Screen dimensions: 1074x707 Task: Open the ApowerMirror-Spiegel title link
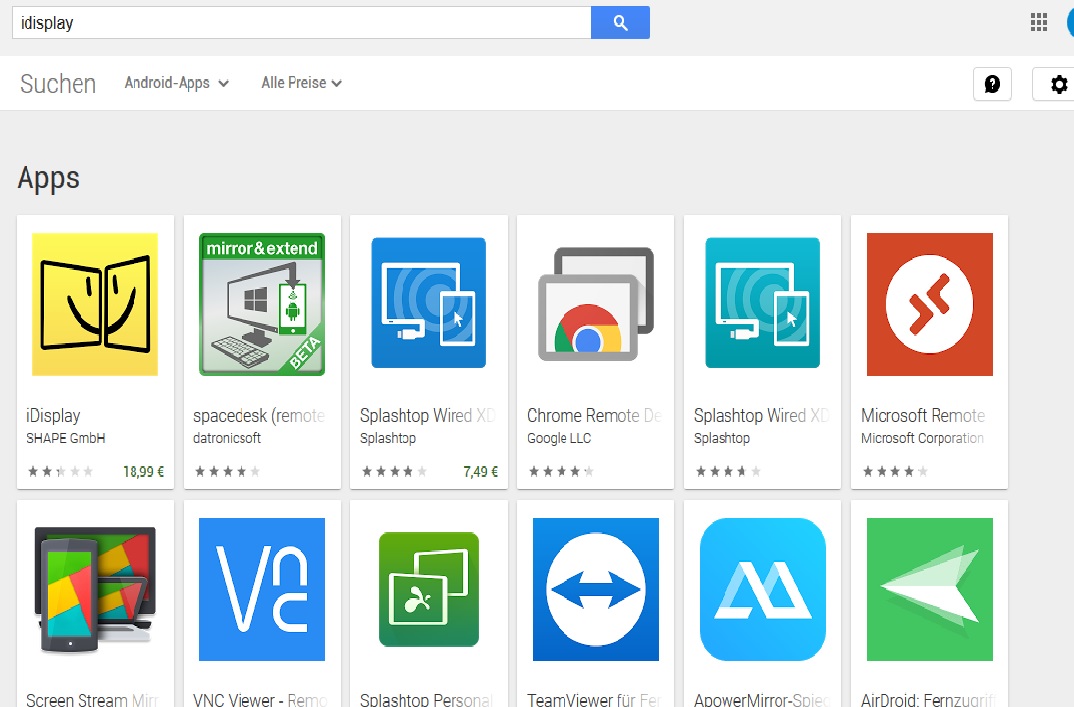coord(762,699)
